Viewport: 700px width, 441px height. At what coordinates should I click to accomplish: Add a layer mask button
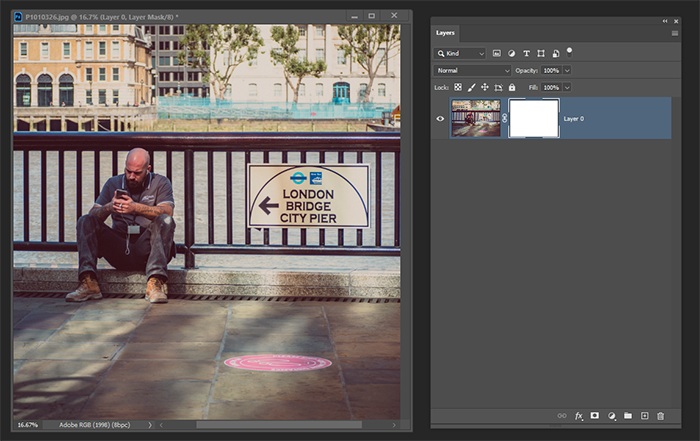tap(595, 416)
